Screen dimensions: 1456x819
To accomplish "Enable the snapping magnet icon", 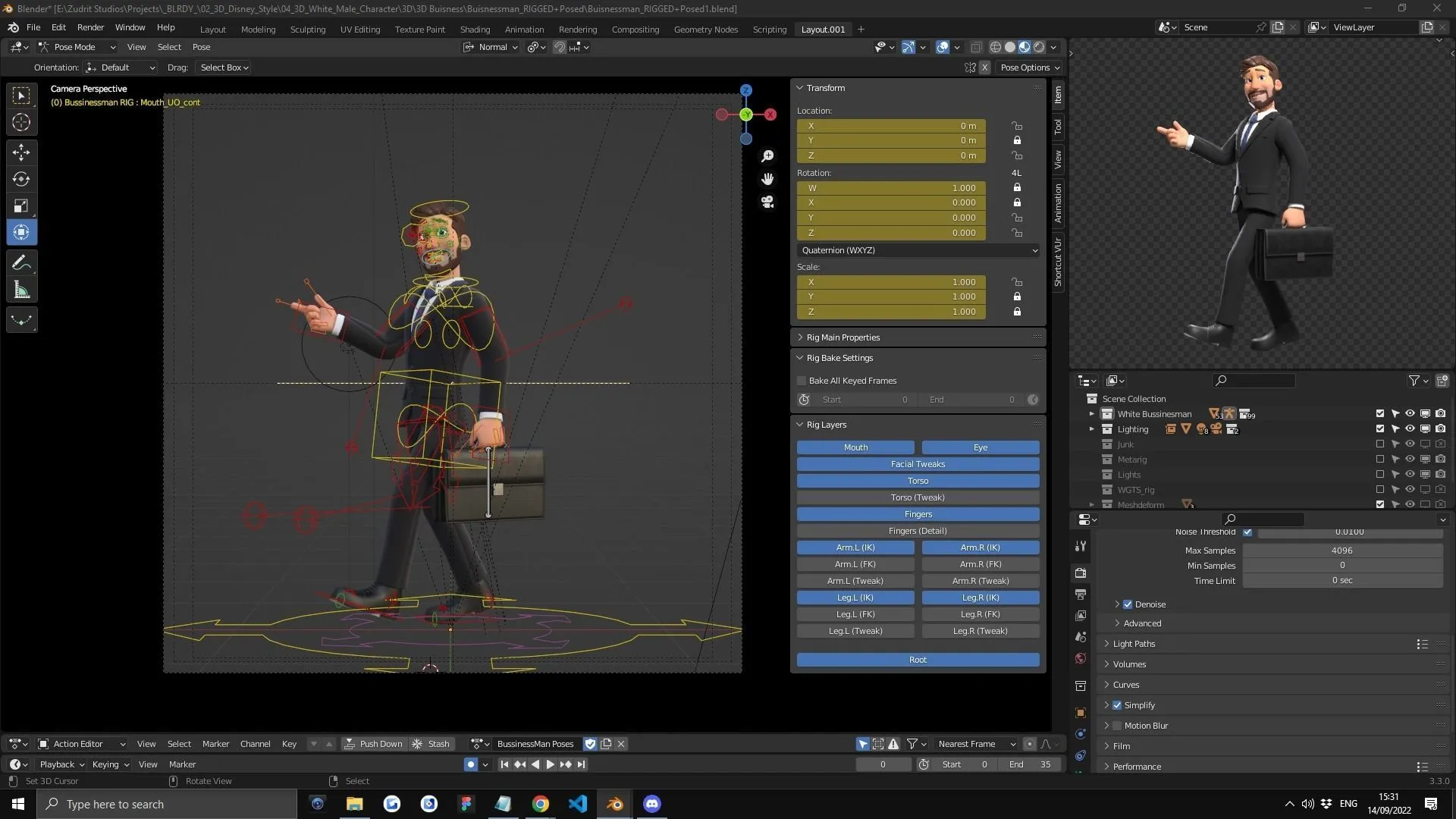I will 560,46.
